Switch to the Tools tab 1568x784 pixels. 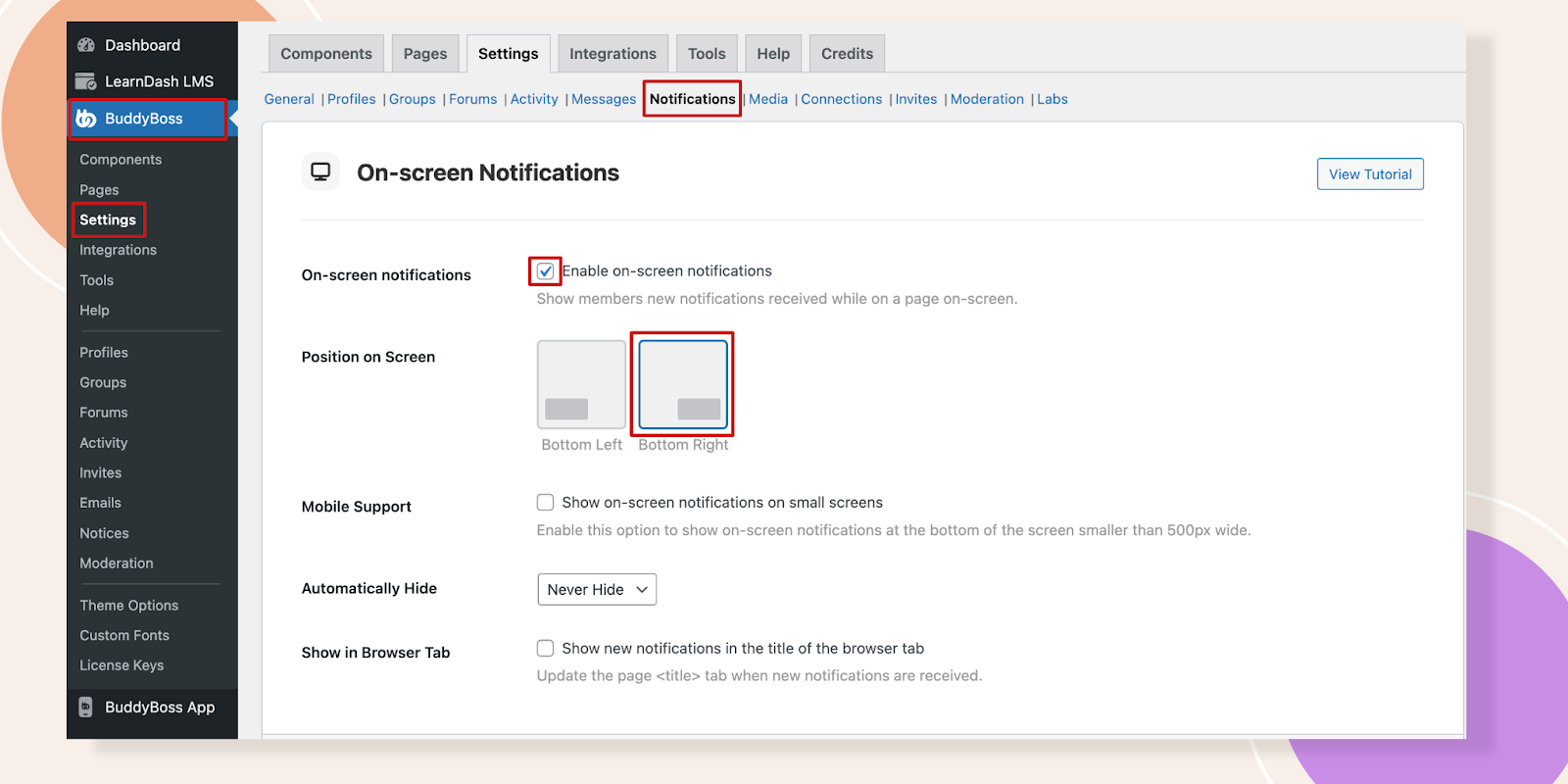pyautogui.click(x=707, y=54)
